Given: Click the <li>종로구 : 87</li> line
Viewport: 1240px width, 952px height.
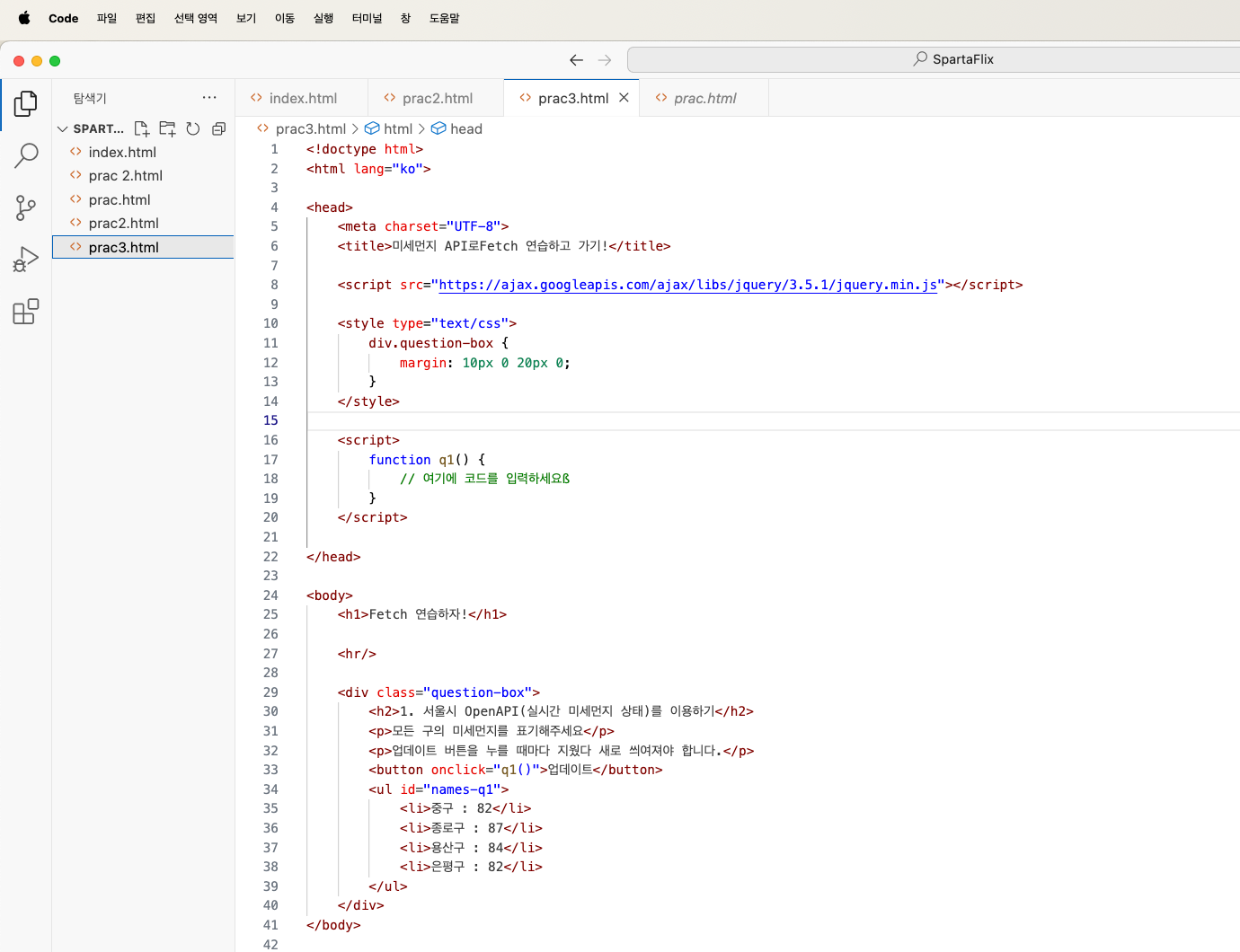Looking at the screenshot, I should tap(471, 828).
